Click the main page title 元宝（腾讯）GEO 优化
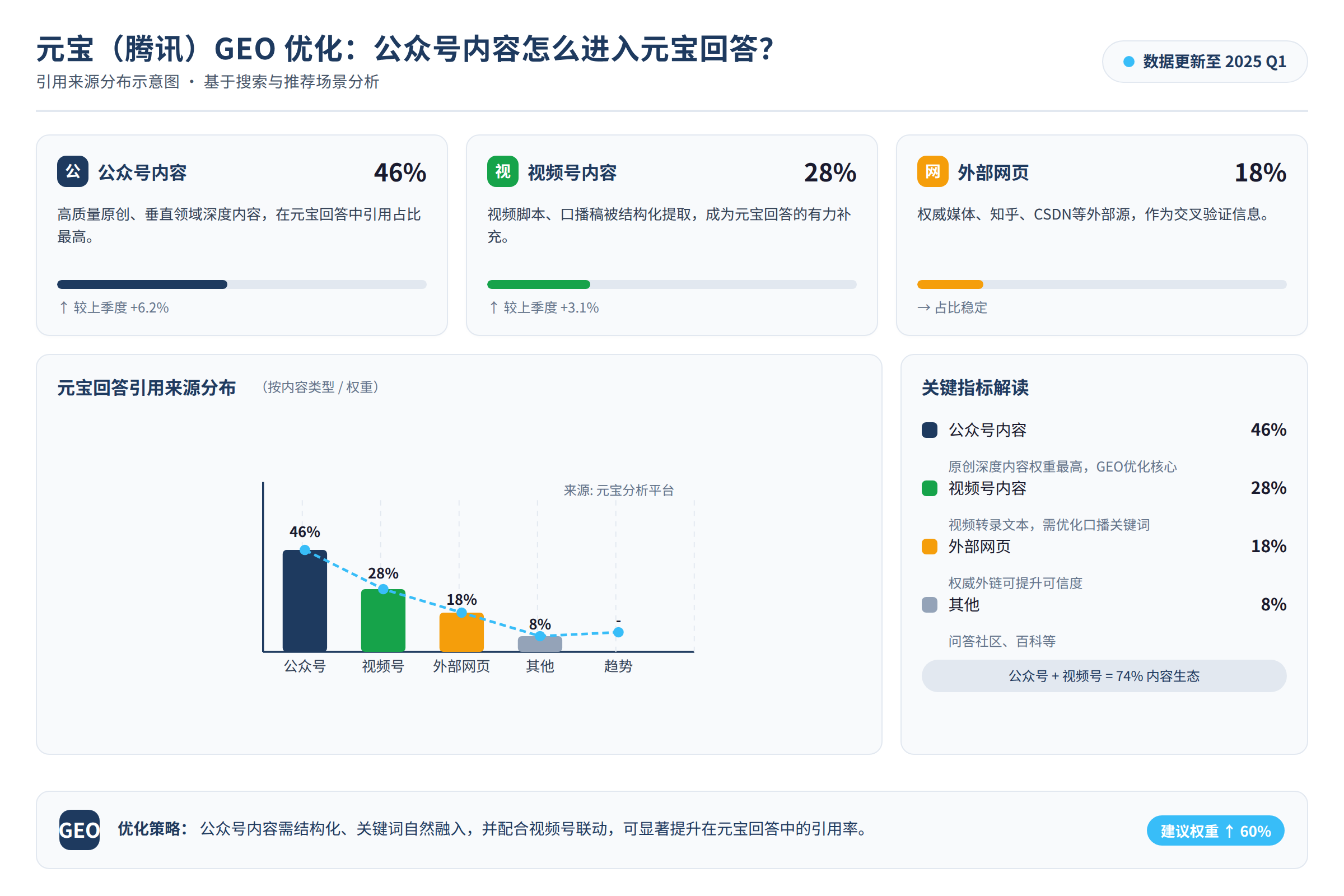This screenshot has height=896, width=1344. pos(404,49)
